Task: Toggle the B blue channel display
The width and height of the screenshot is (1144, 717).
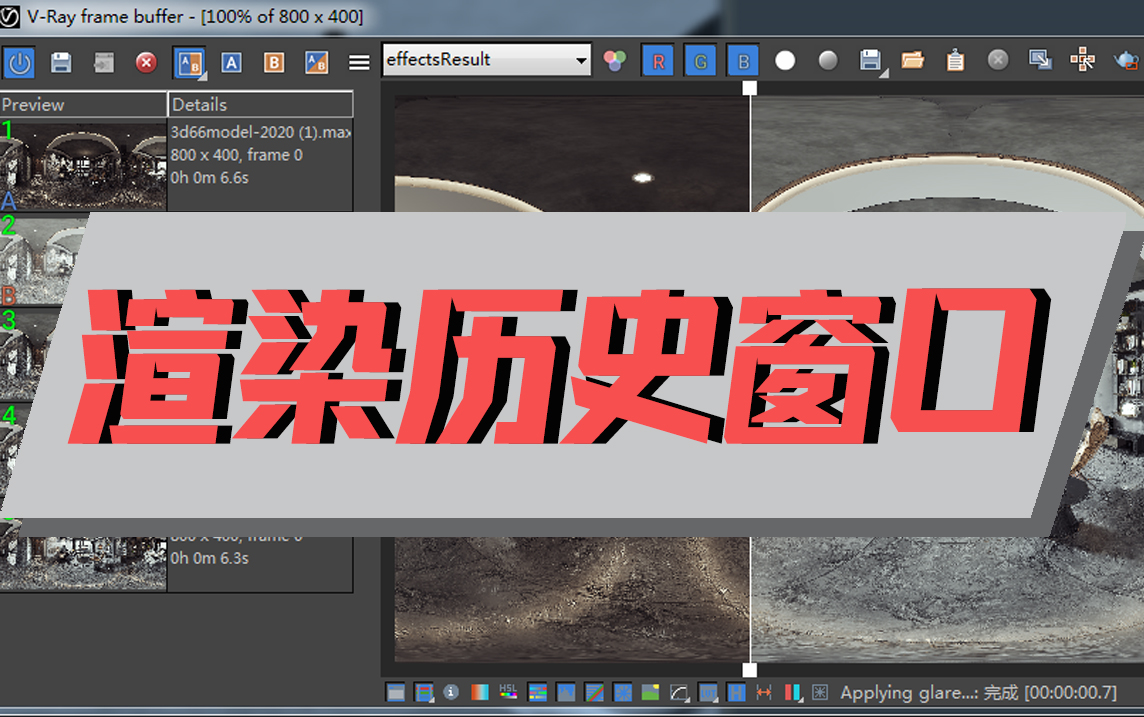Action: 741,60
